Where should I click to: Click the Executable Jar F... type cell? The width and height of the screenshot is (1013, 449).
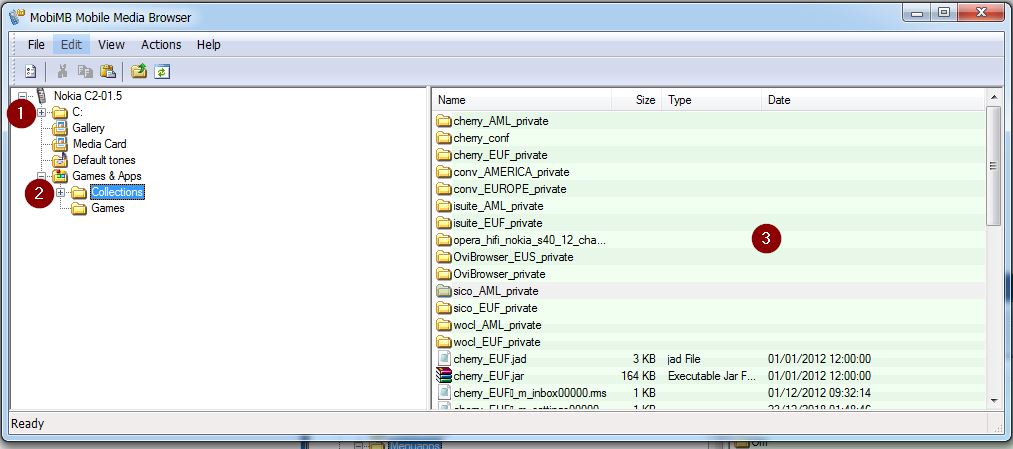click(x=711, y=375)
